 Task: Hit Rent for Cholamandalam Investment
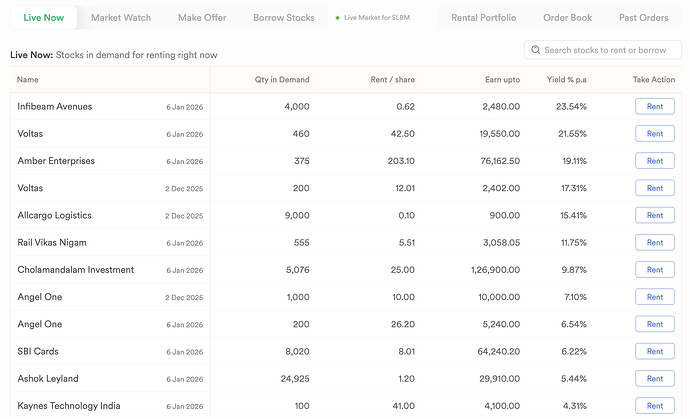654,270
